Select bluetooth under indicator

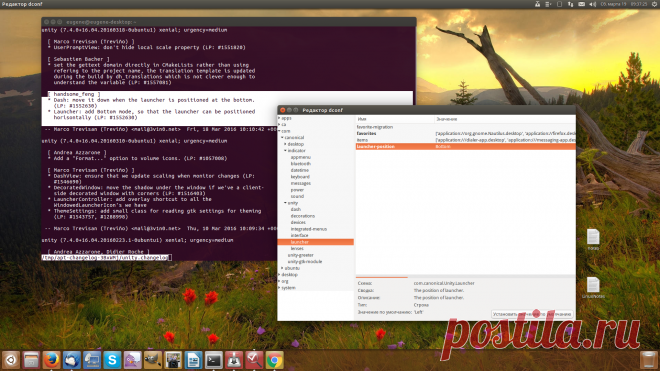pos(301,163)
